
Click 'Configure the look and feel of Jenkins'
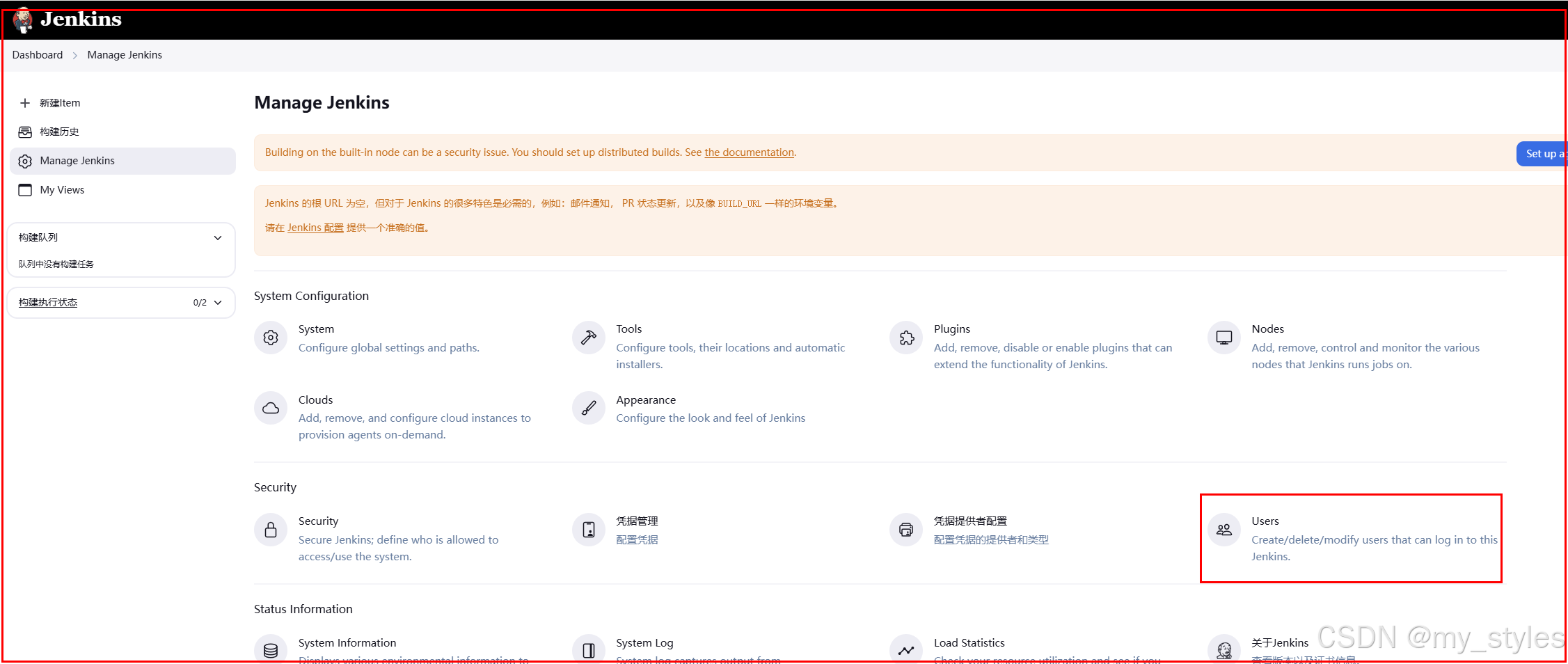[711, 418]
